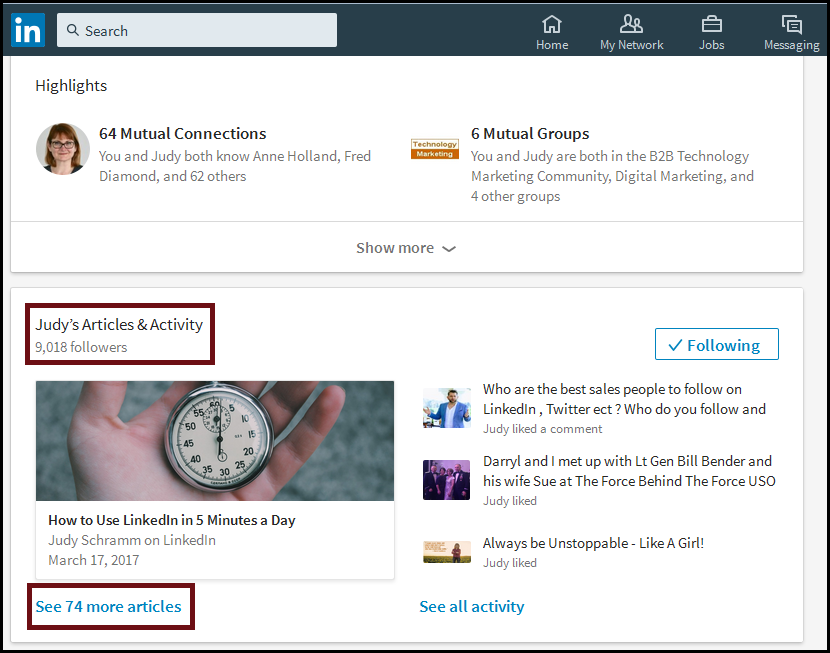The image size is (830, 653).
Task: Open the My Network people icon
Action: tap(631, 24)
